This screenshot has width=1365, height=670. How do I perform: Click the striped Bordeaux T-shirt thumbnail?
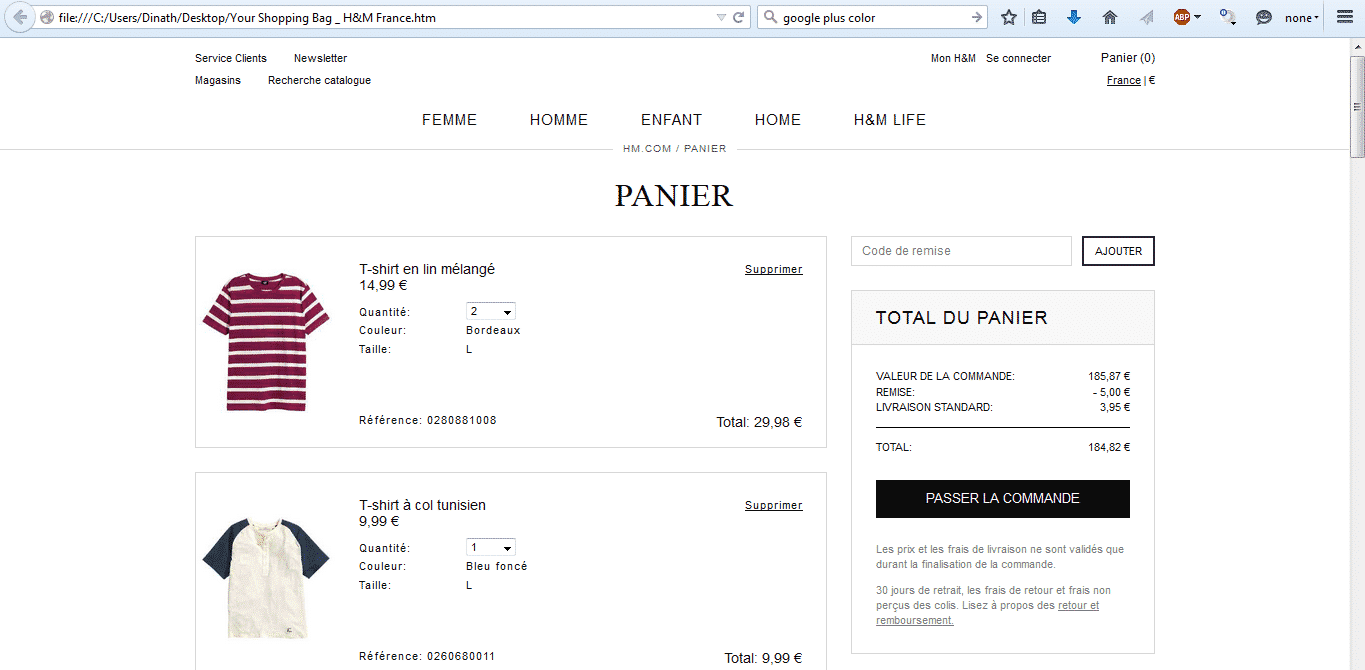[x=266, y=341]
